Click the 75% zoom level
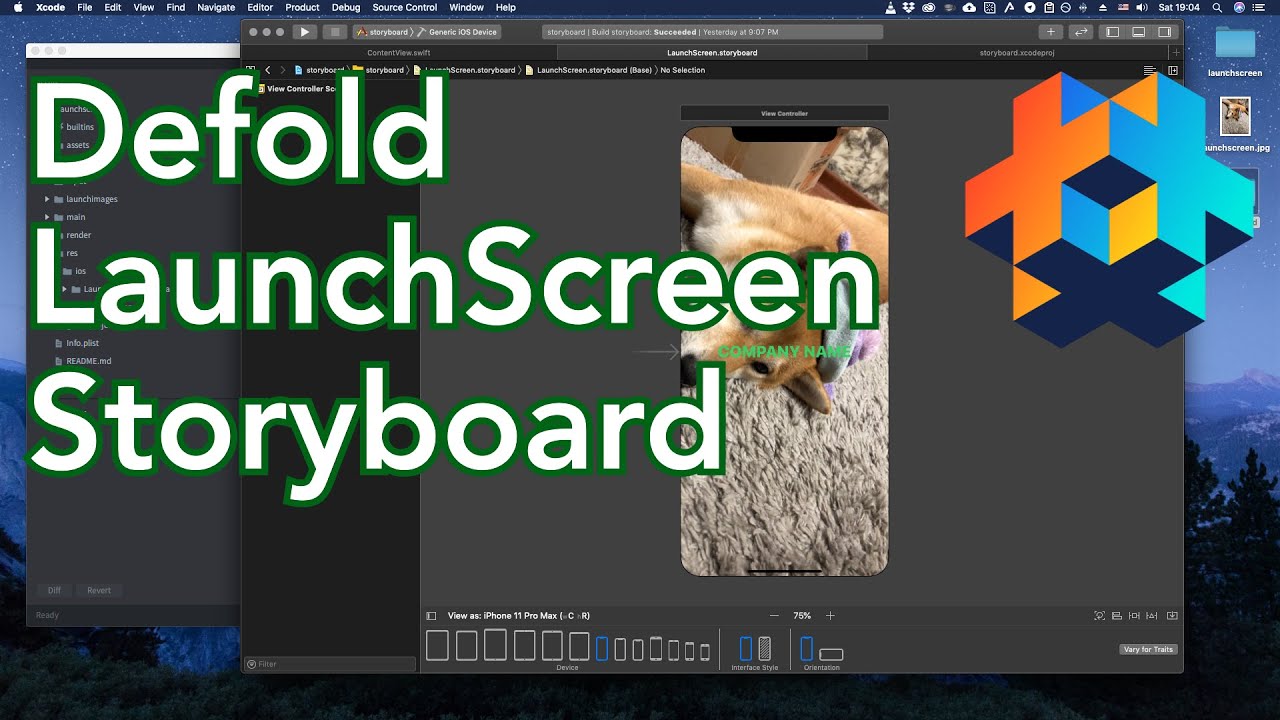 [802, 616]
